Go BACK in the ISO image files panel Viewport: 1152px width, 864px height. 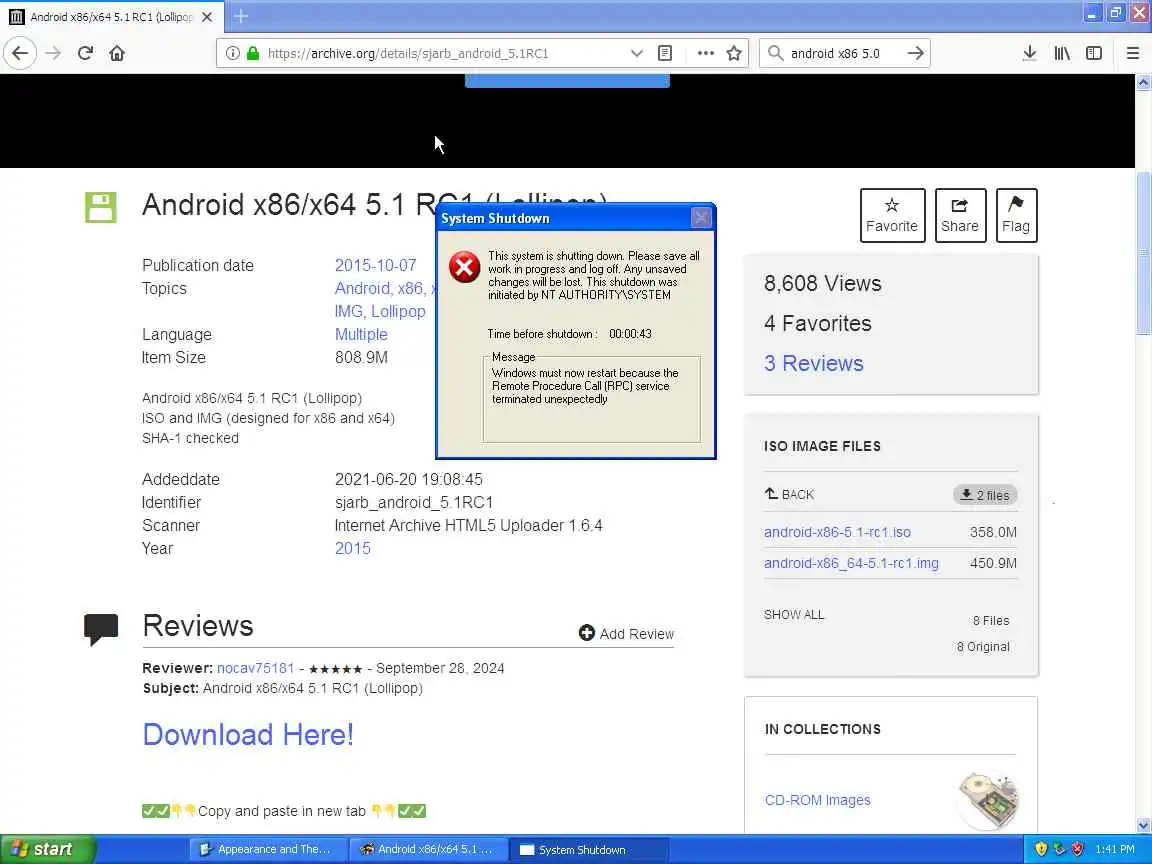(789, 494)
